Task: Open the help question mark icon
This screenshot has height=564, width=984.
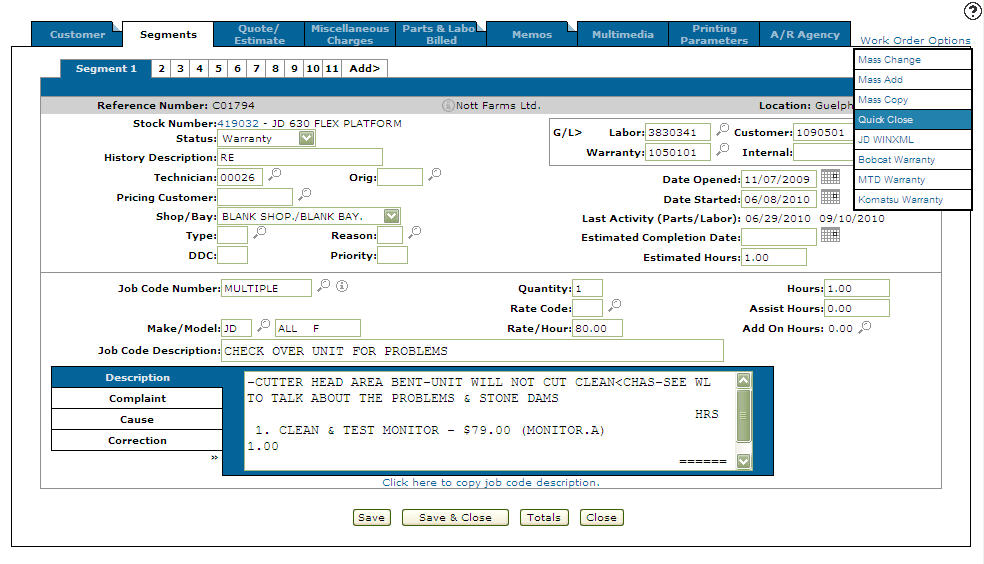Action: pos(972,12)
